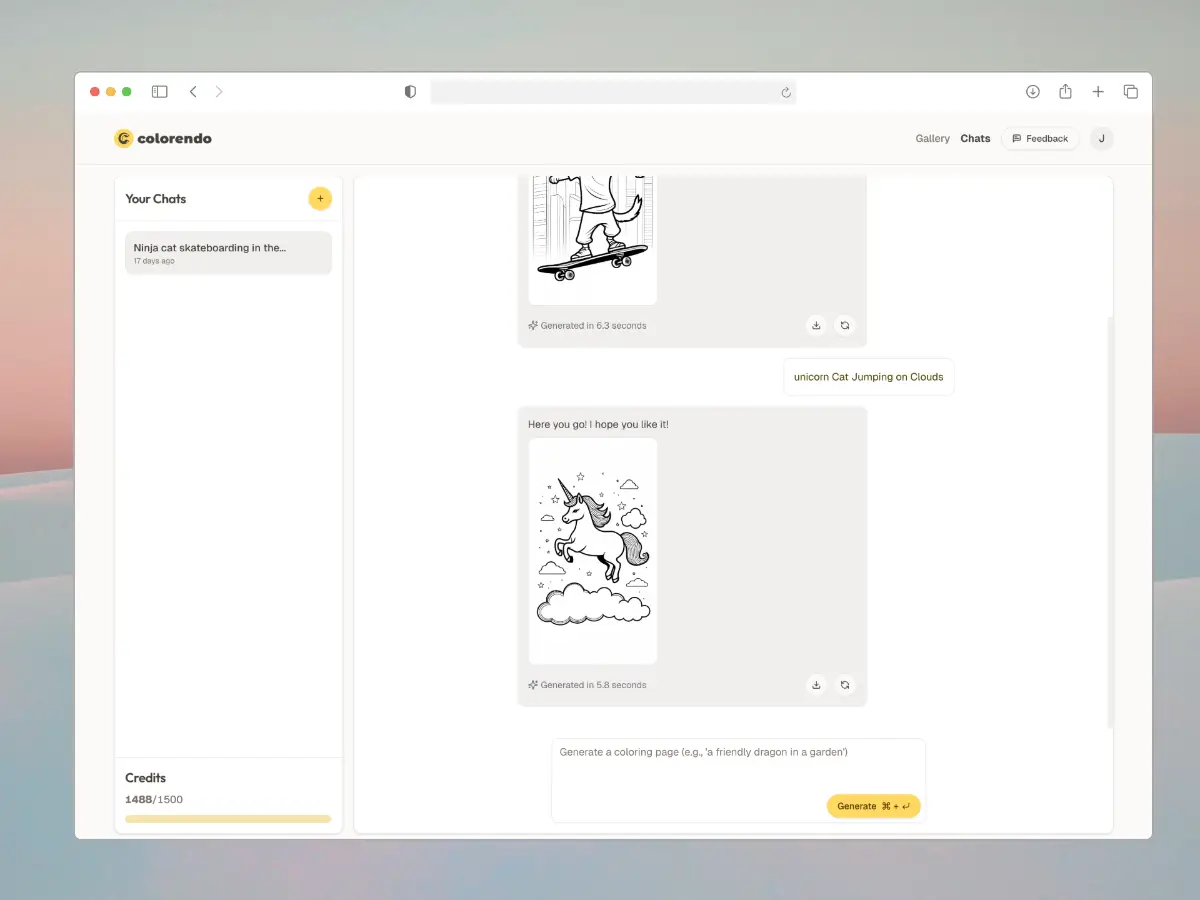Open browser downloads list
Image resolution: width=1200 pixels, height=900 pixels.
1033,92
